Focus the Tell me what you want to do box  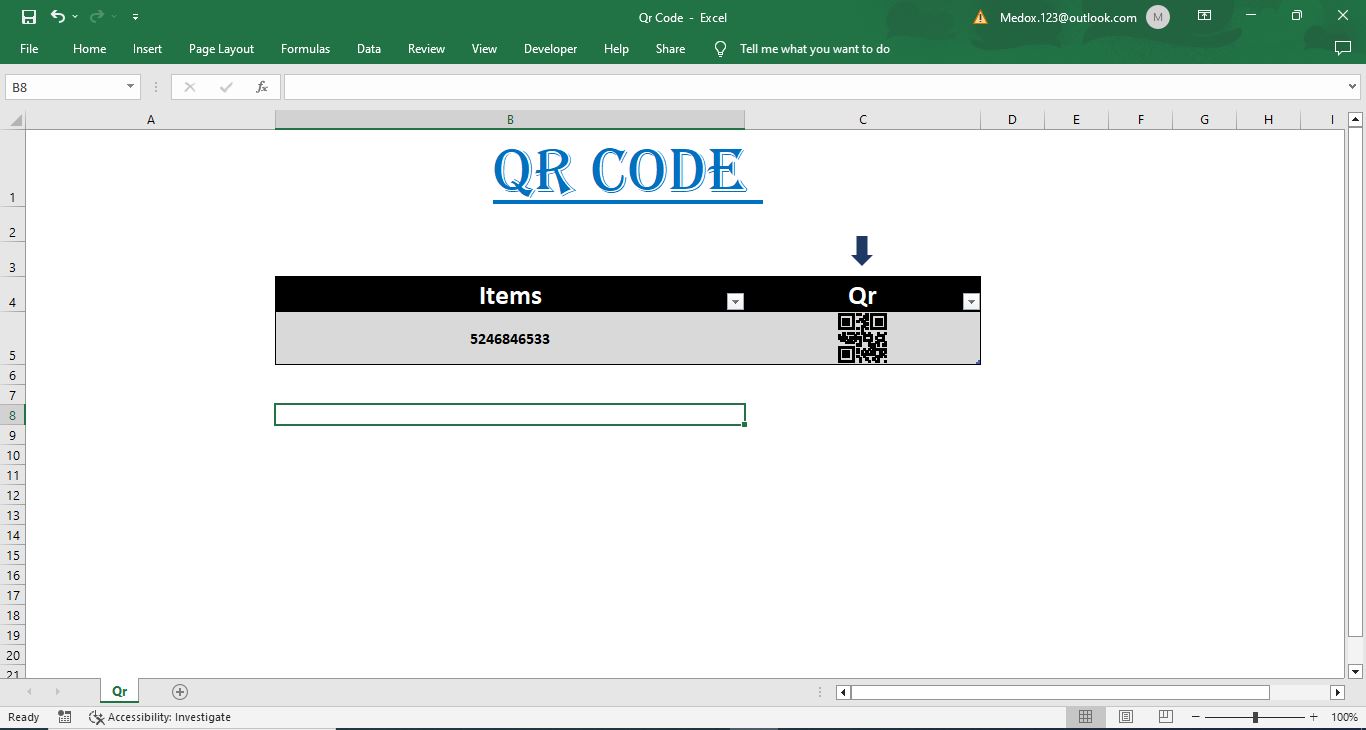814,49
